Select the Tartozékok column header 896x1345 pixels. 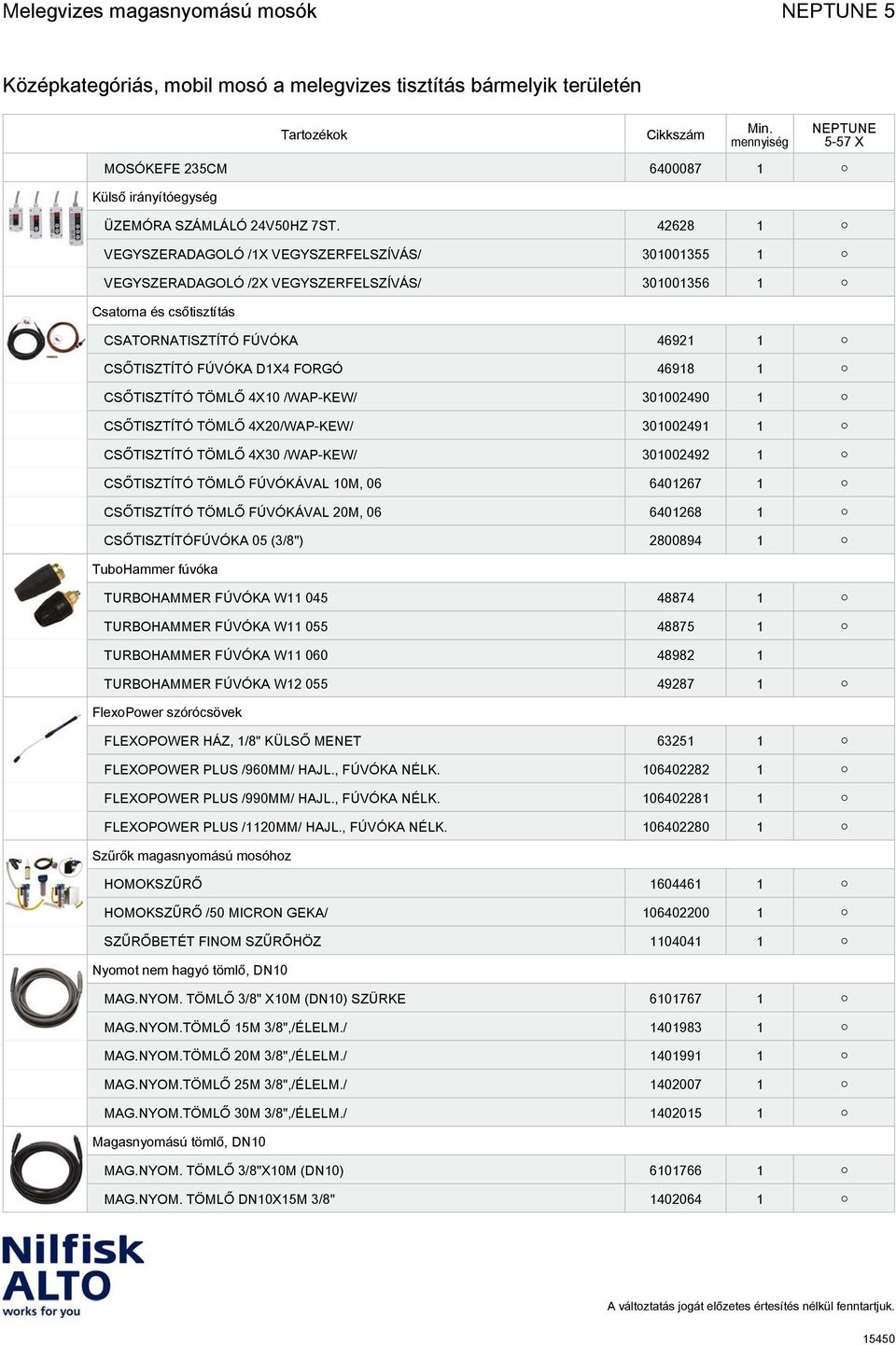(314, 134)
